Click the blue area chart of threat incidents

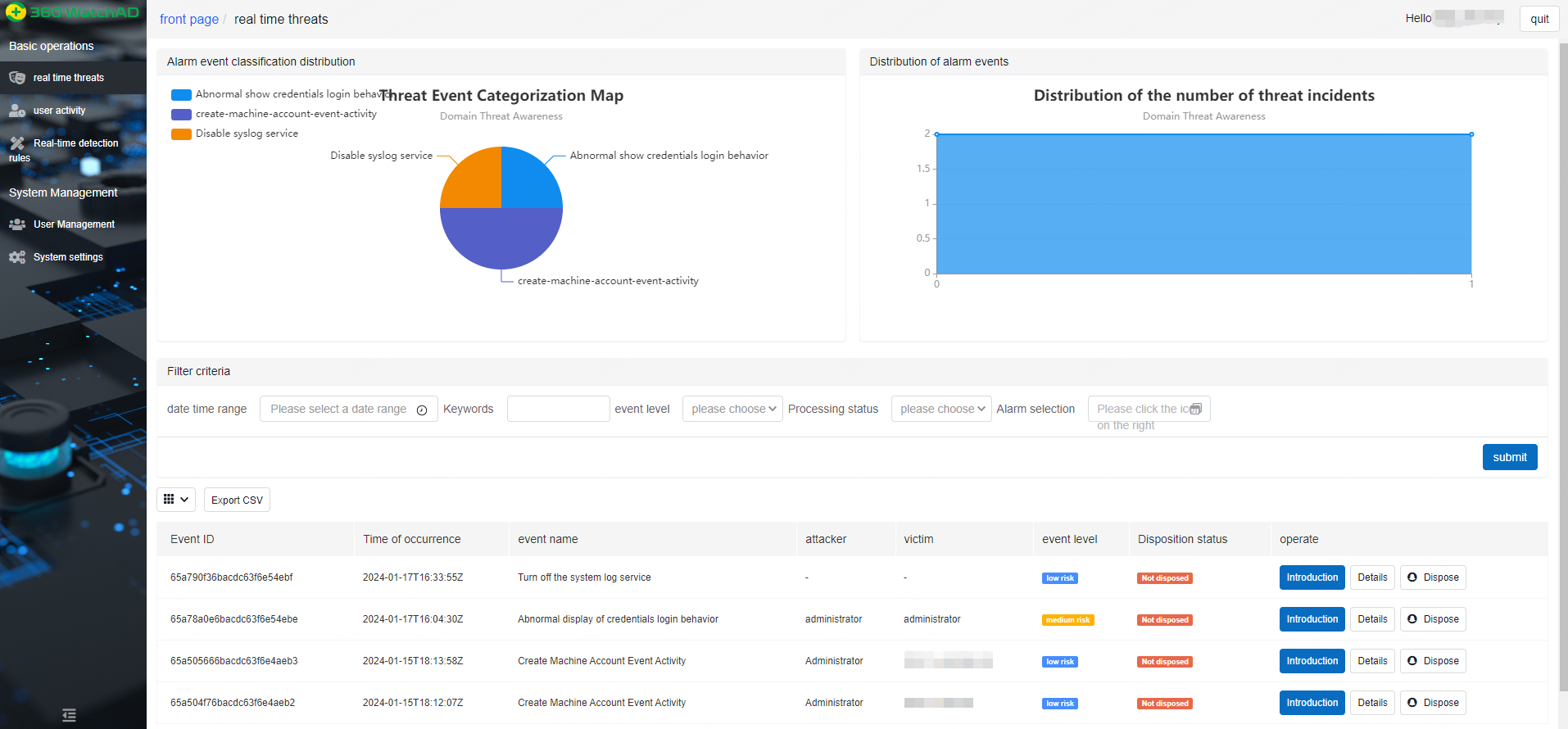pyautogui.click(x=1203, y=203)
